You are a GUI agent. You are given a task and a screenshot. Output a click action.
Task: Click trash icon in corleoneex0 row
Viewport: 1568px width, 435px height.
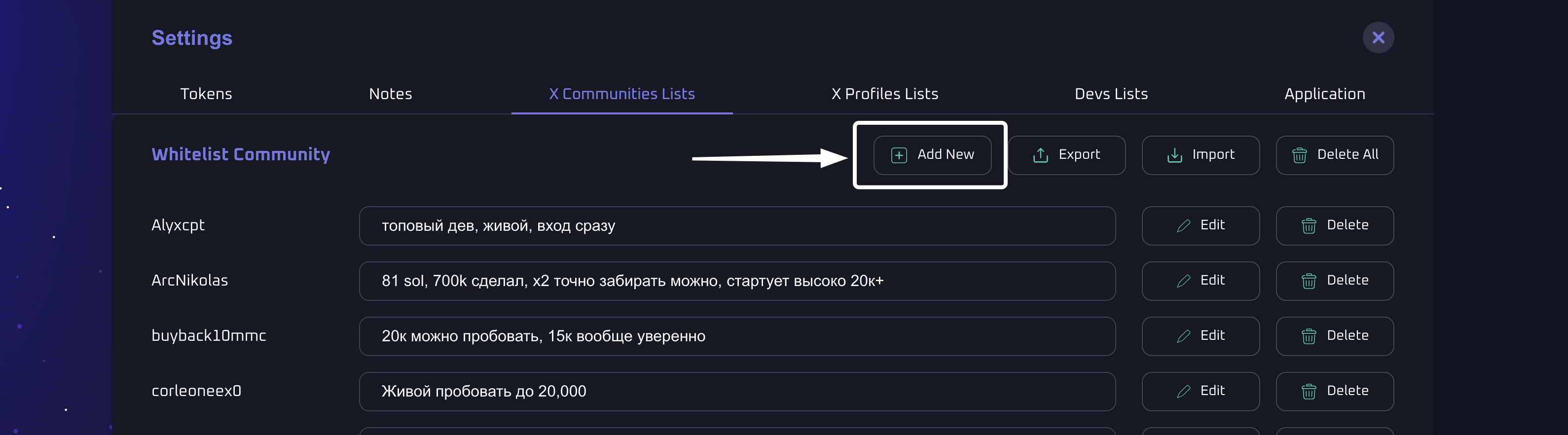[x=1308, y=392]
